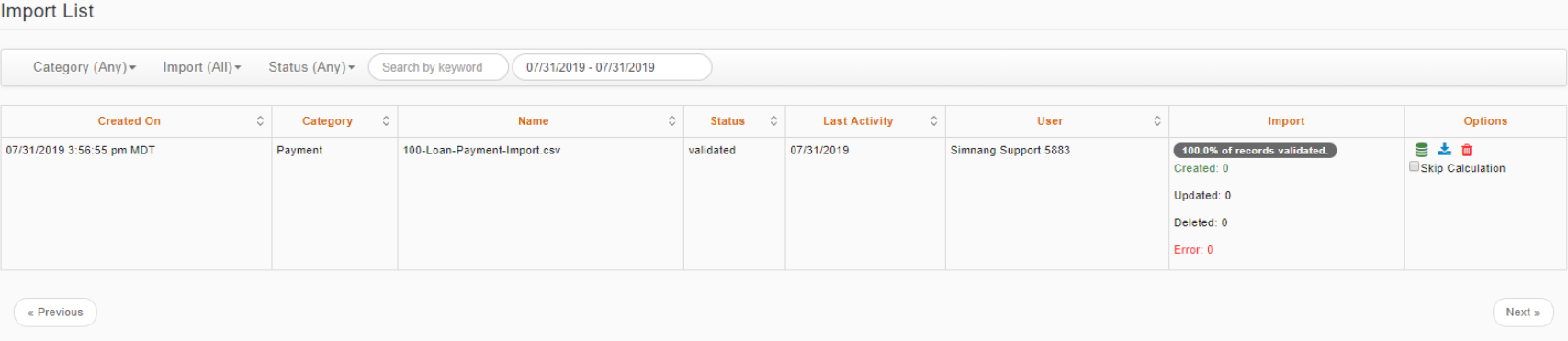Sort by User column arrows

pos(1156,121)
